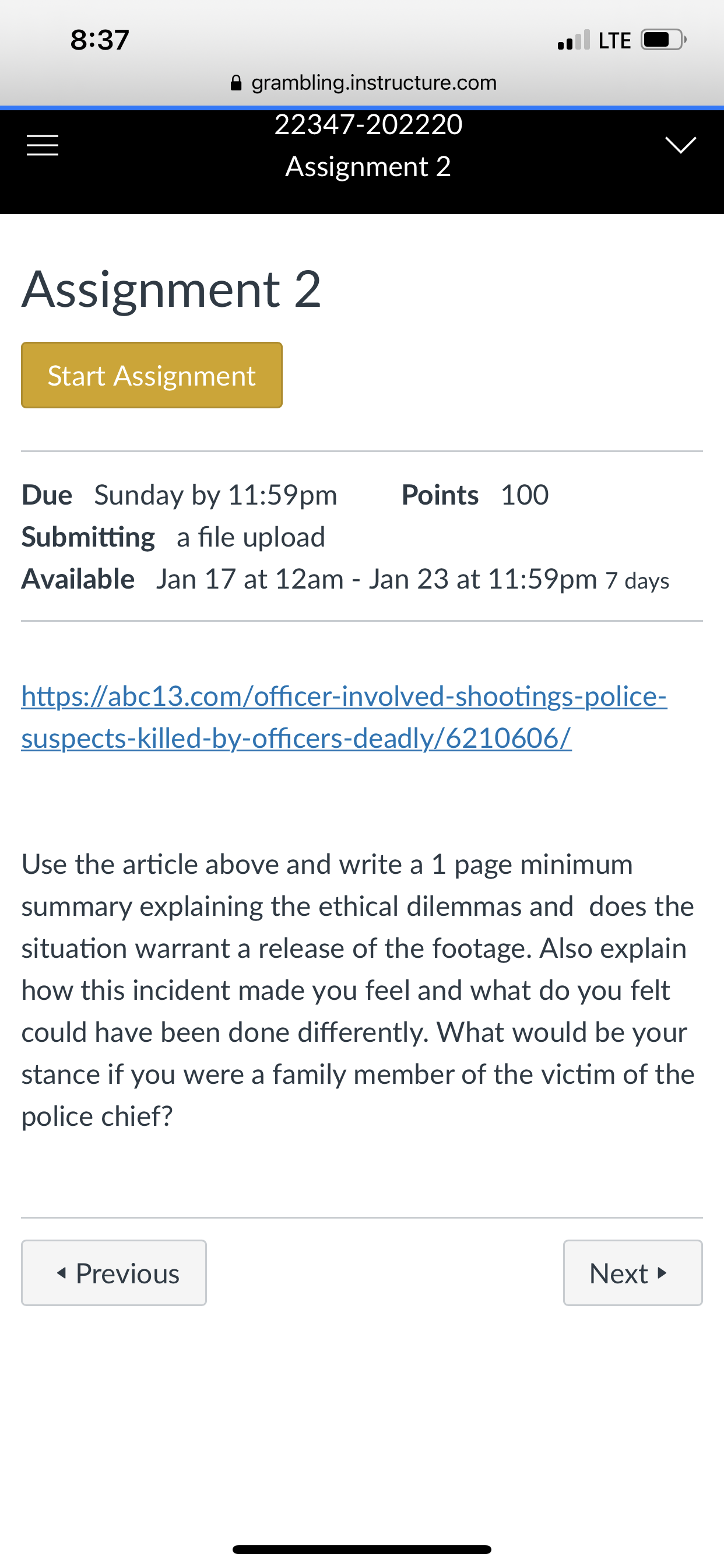Tap the Assignment 2 breadcrumb in black header
724x1568 pixels.
[x=368, y=167]
